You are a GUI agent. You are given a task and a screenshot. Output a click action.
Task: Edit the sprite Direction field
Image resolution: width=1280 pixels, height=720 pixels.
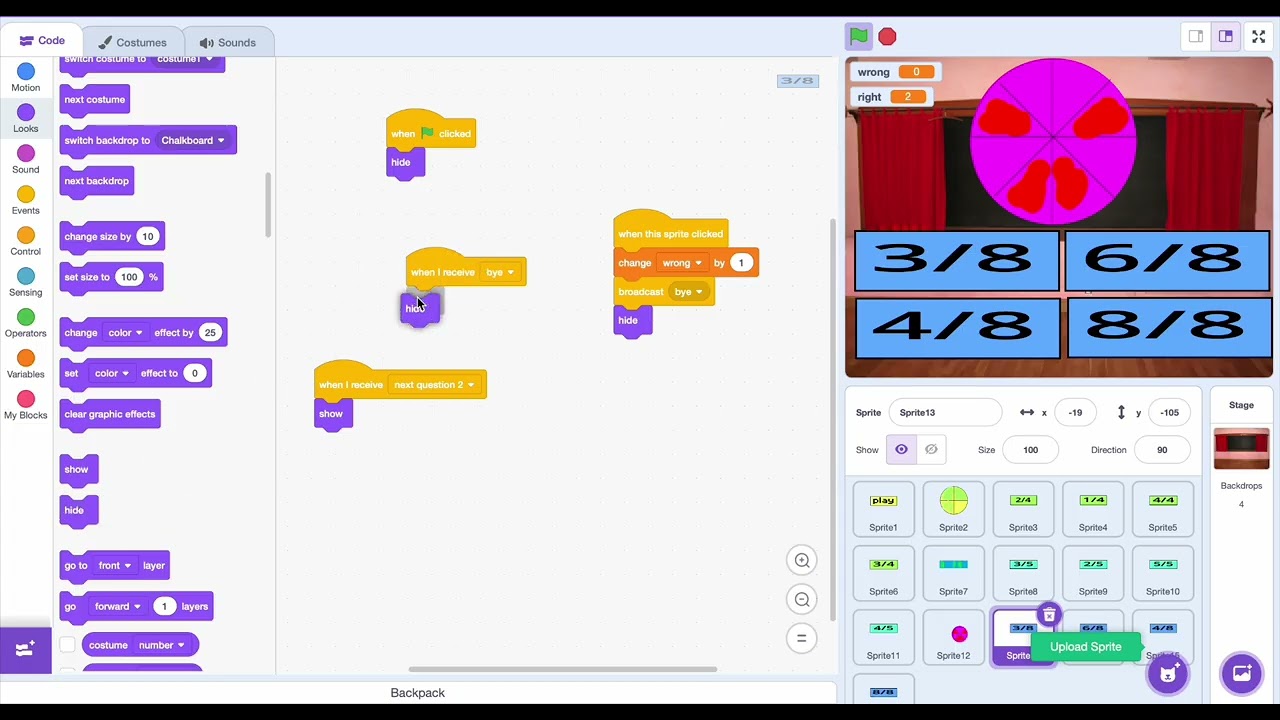tap(1162, 450)
